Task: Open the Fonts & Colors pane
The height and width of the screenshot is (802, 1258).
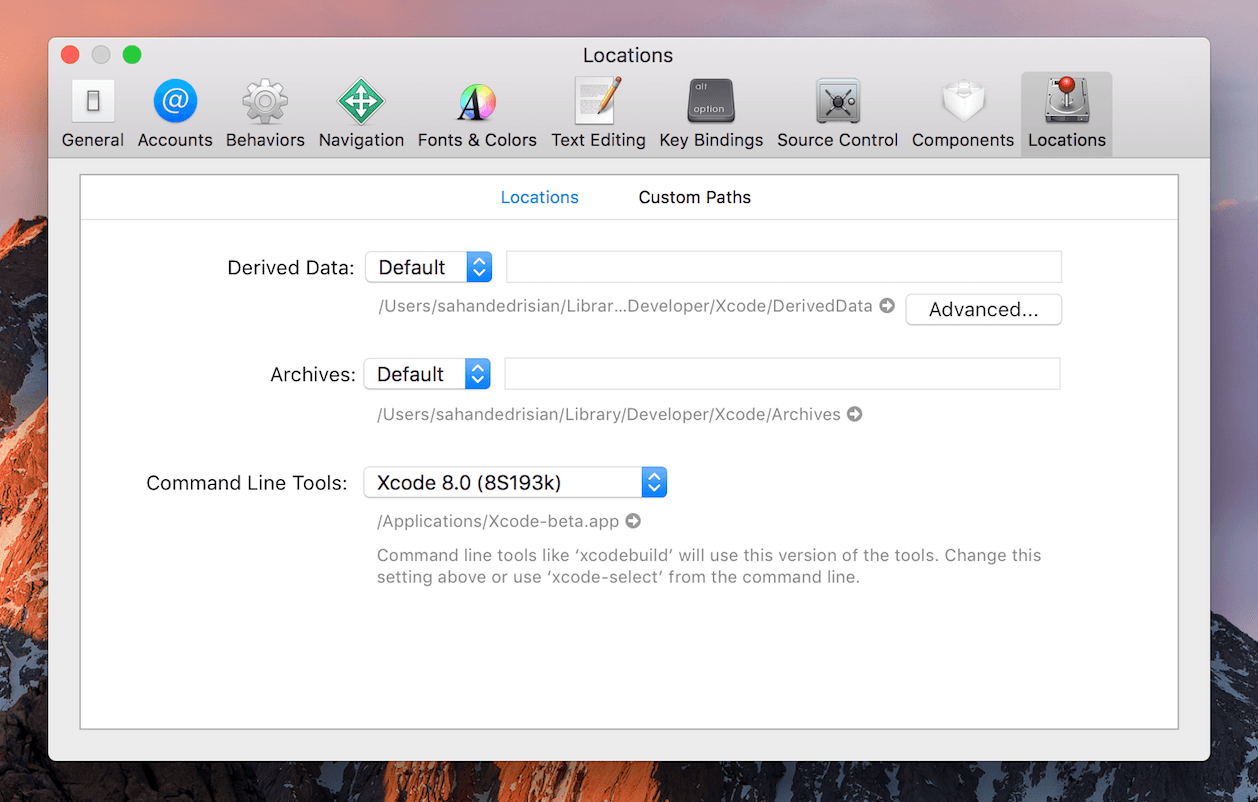Action: coord(477,110)
